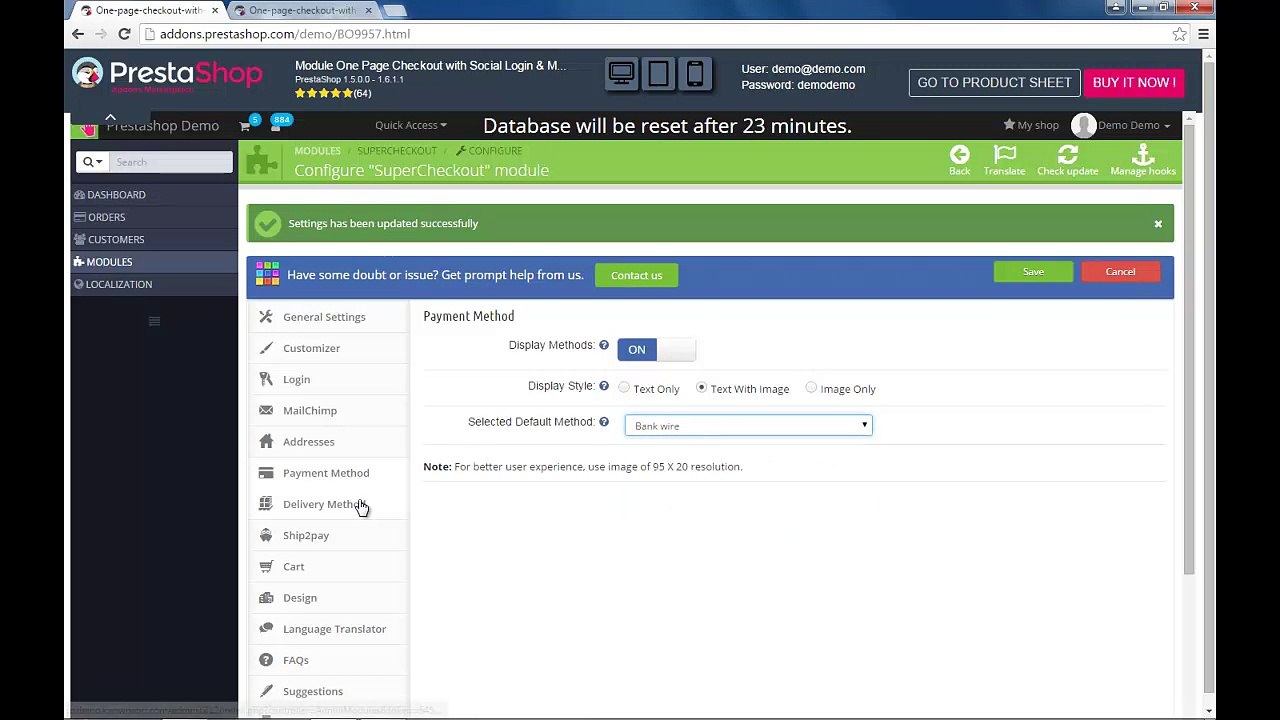The width and height of the screenshot is (1280, 720).
Task: Click the MODULES breadcrumb link
Action: [317, 151]
